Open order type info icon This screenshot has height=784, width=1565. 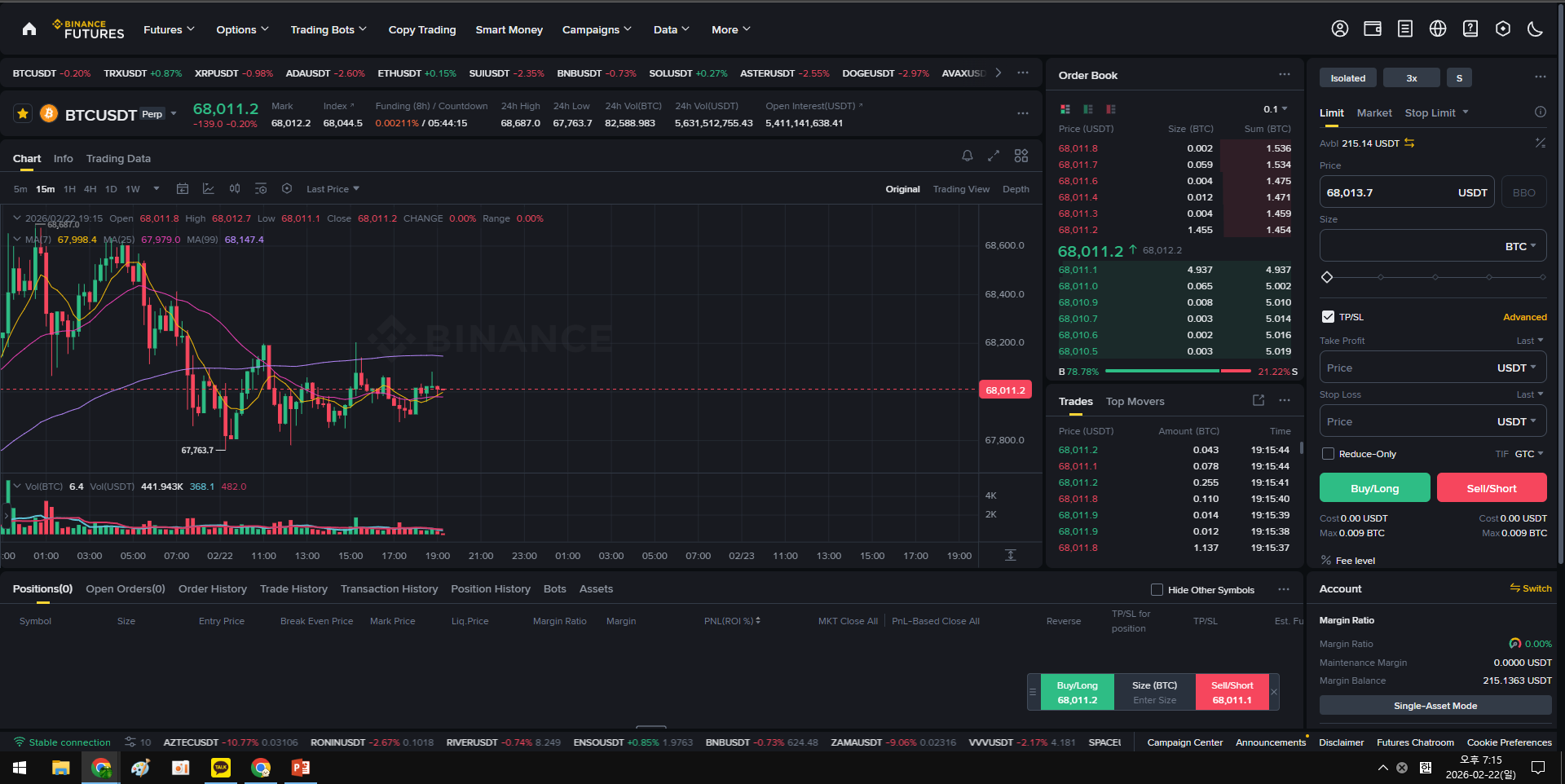[1541, 112]
